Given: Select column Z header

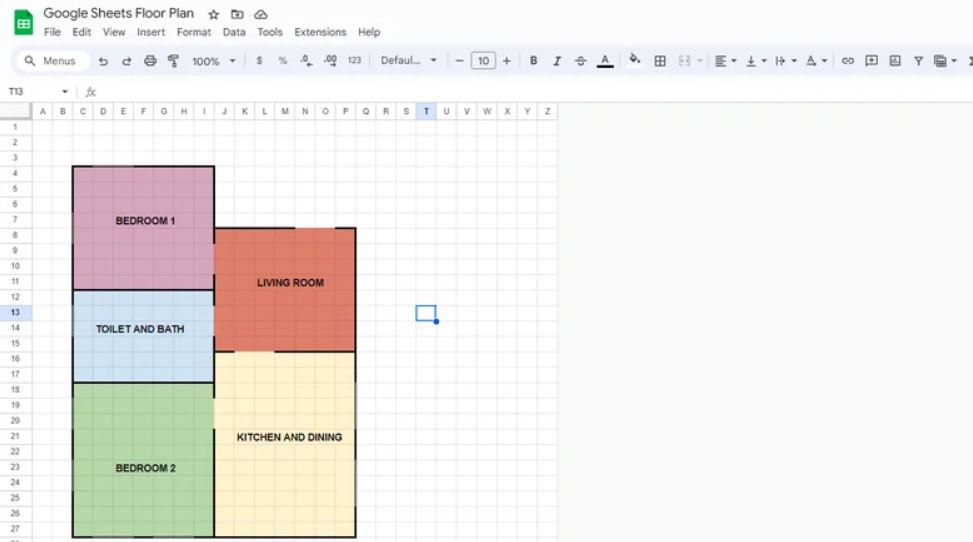Looking at the screenshot, I should click(547, 111).
